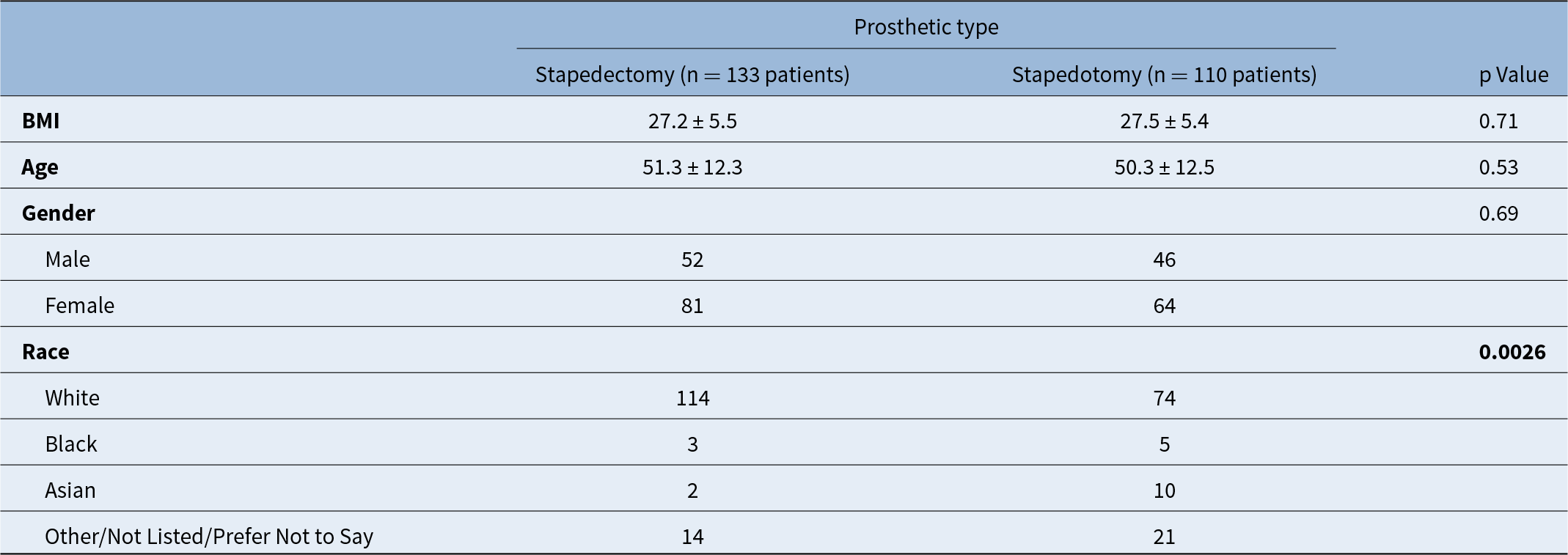Screen dimensions: 1568x555
Task: Select the Male row label
Action: [67, 260]
